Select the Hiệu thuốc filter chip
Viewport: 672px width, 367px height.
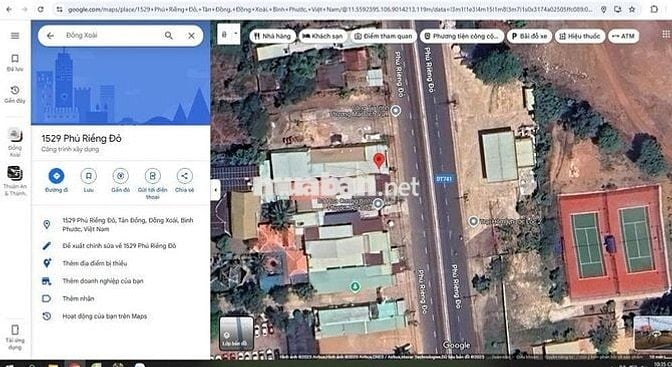point(580,36)
